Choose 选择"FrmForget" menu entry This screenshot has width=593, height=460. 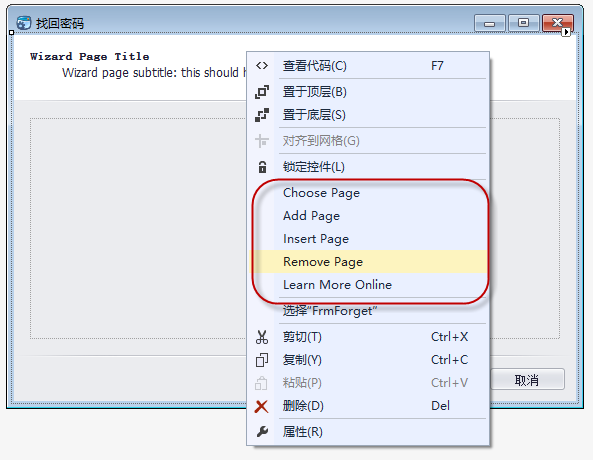pyautogui.click(x=368, y=311)
